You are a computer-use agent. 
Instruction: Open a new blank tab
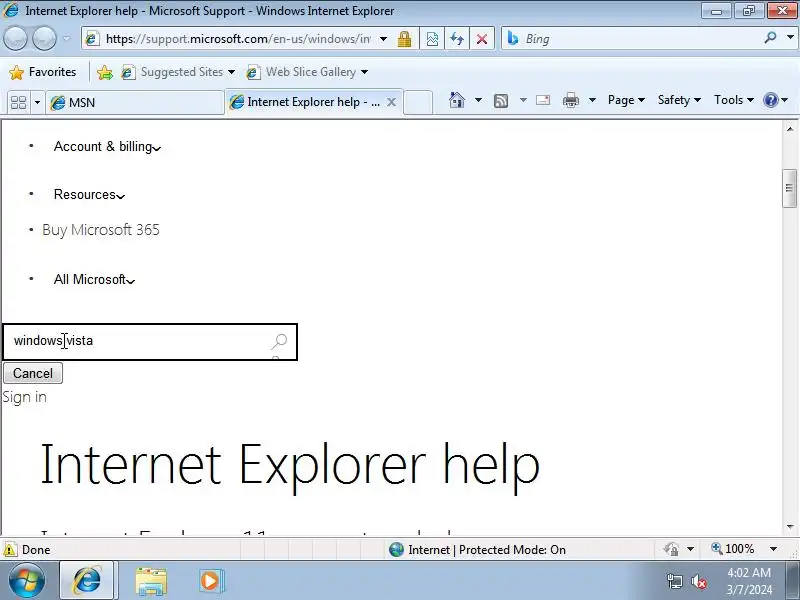pyautogui.click(x=418, y=102)
